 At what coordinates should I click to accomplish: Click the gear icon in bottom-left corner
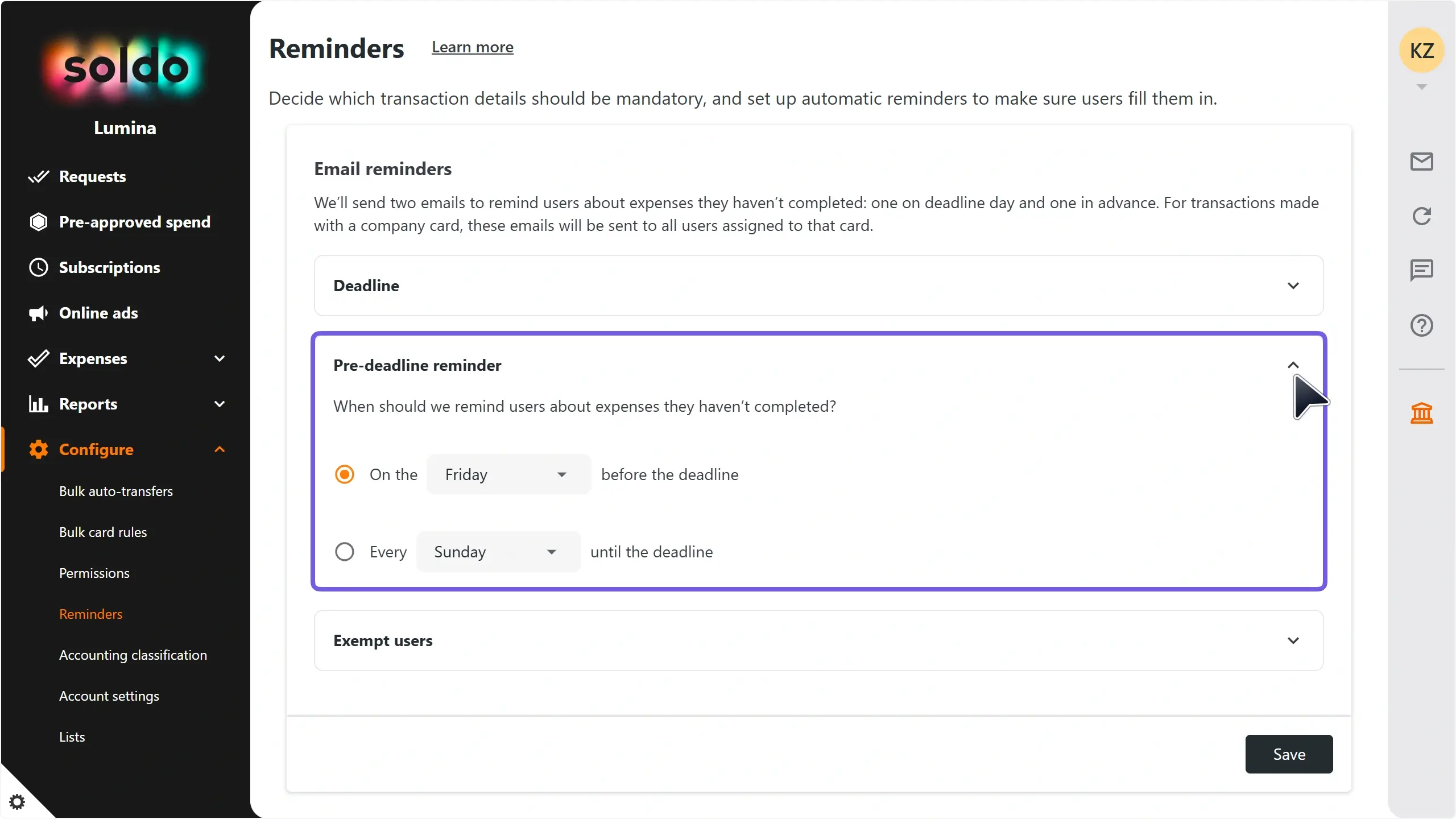(17, 802)
